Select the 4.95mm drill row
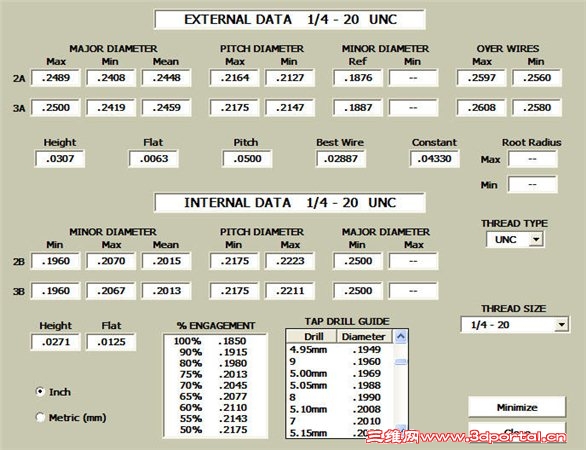This screenshot has height=450, width=586. (339, 349)
